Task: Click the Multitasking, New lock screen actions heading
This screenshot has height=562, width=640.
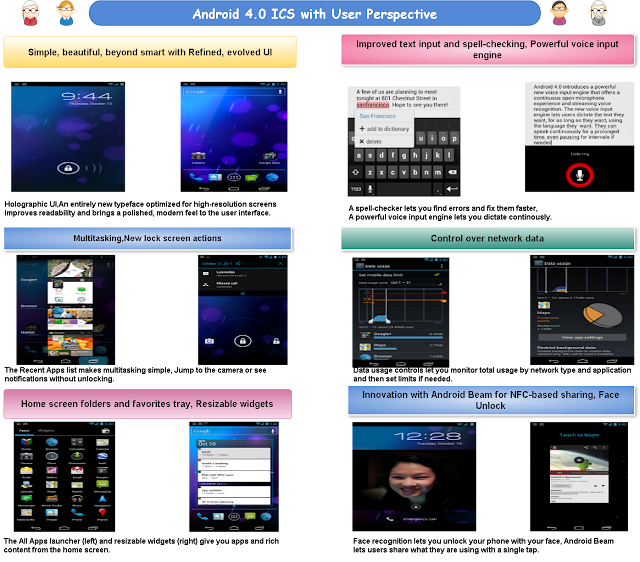Action: [147, 238]
